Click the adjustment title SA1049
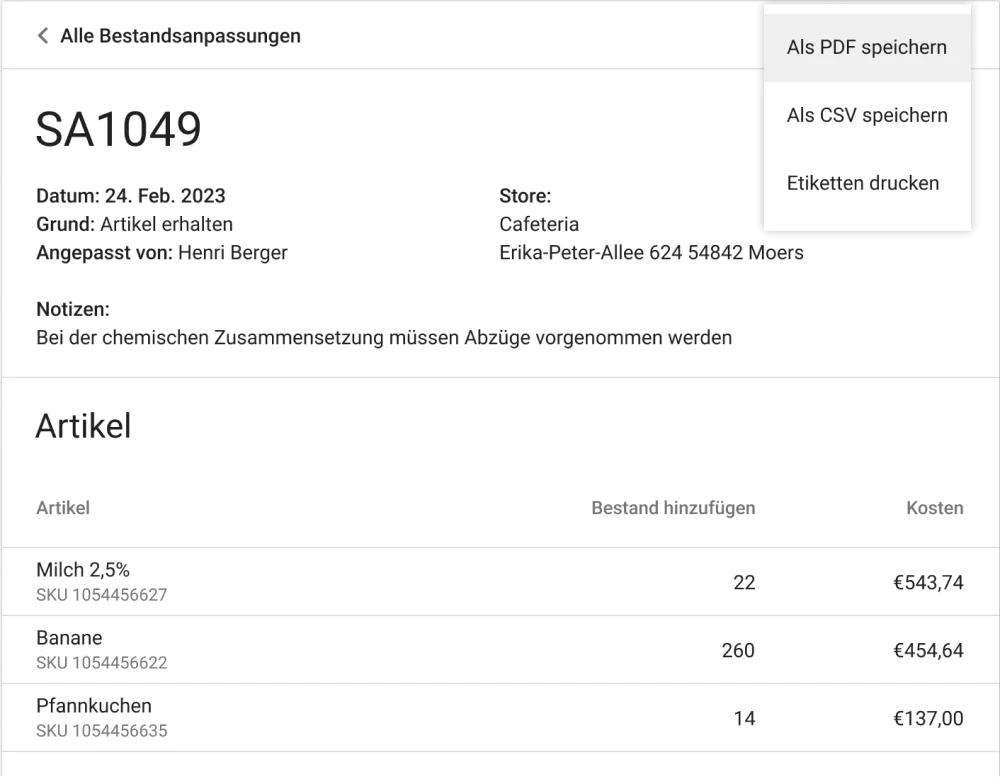Image resolution: width=1000 pixels, height=777 pixels. click(119, 128)
